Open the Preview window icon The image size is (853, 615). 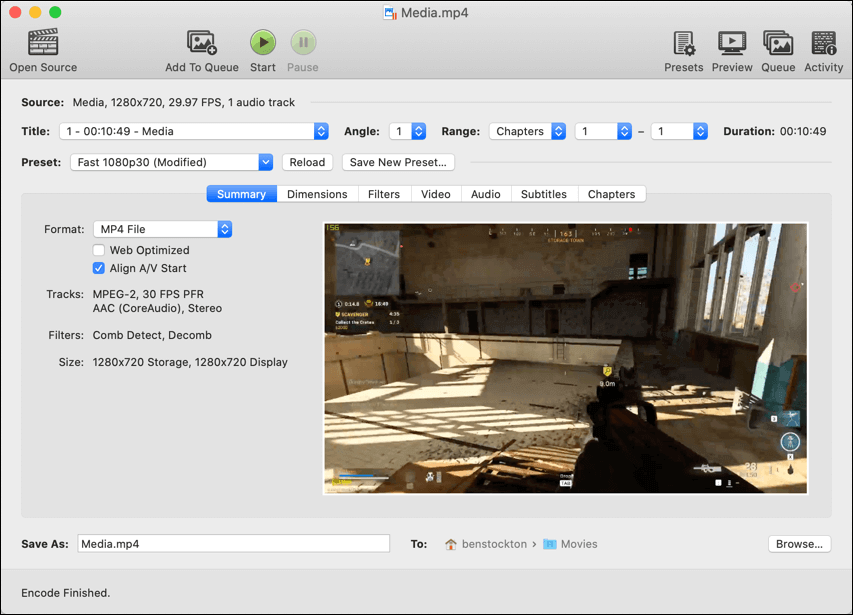pos(732,43)
